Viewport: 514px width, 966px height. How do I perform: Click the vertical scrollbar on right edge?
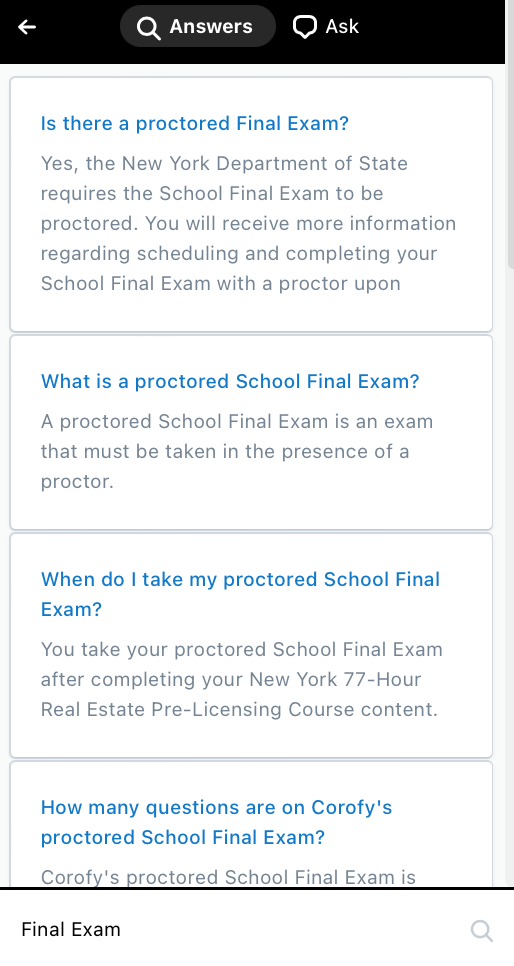(510, 166)
